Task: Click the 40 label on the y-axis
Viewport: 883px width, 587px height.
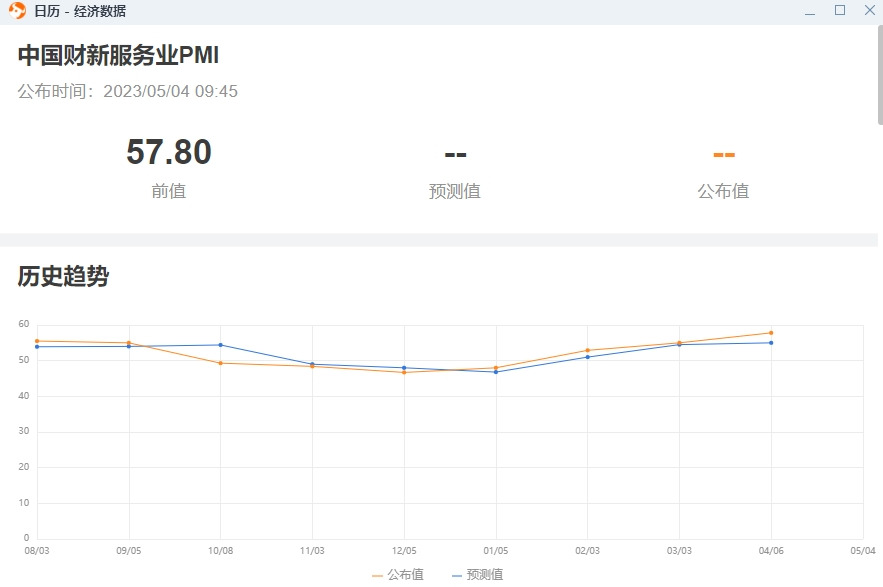Action: coord(24,396)
